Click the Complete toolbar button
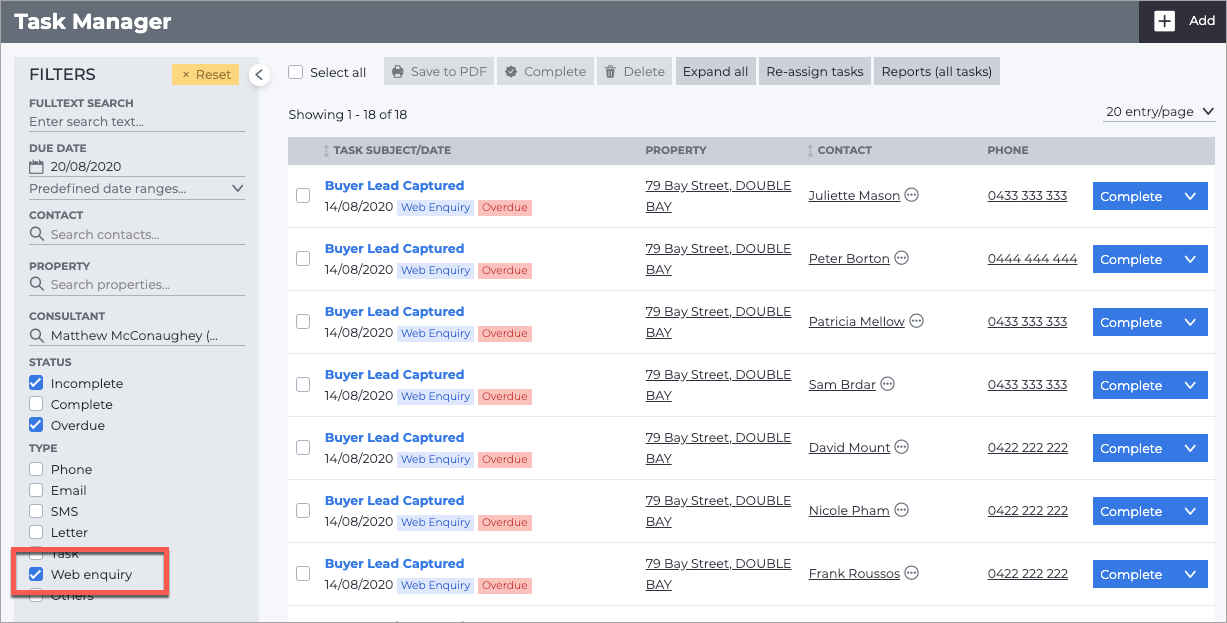Screen dimensions: 1227x623 coord(546,72)
